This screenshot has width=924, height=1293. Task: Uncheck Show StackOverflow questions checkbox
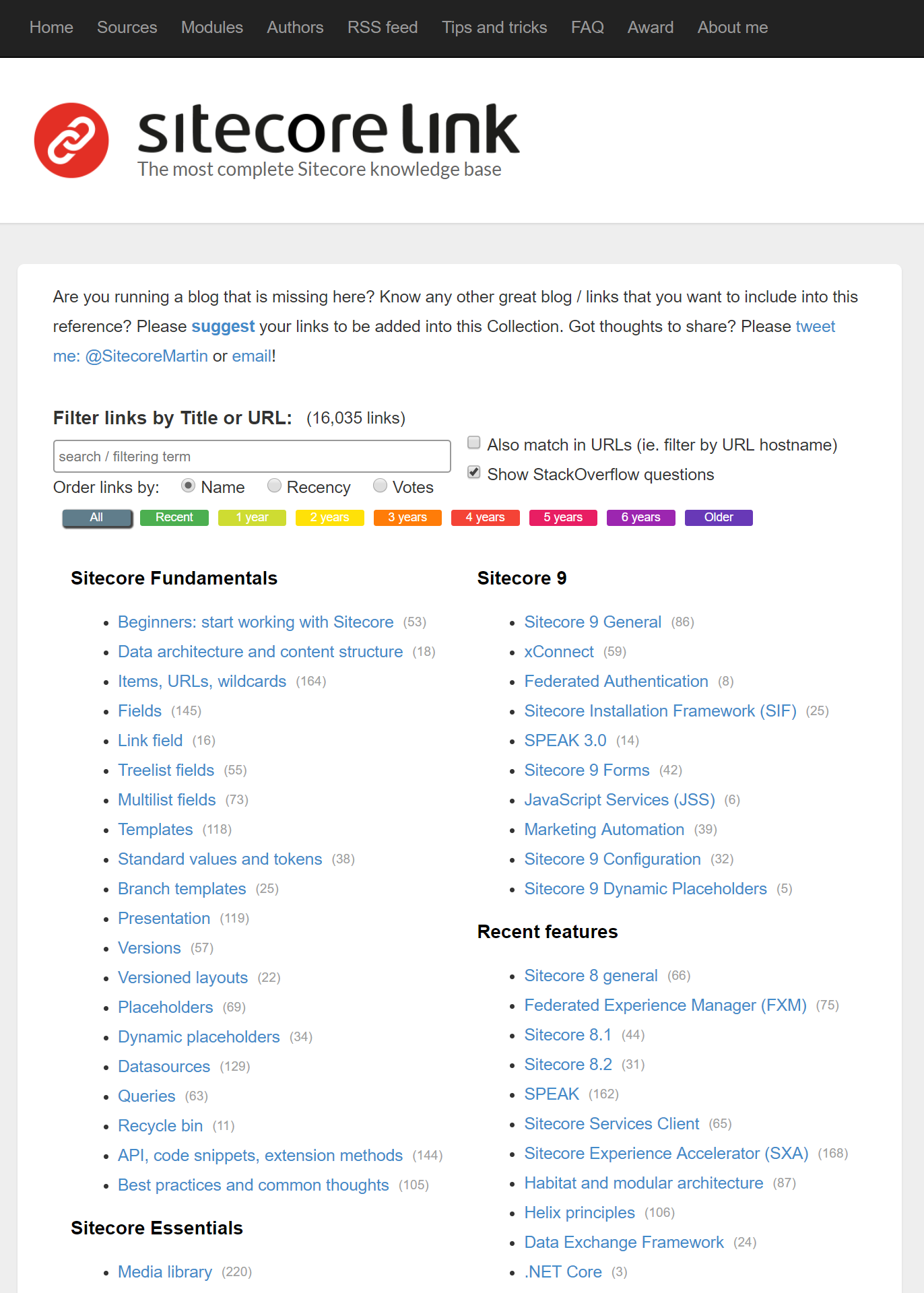(474, 472)
